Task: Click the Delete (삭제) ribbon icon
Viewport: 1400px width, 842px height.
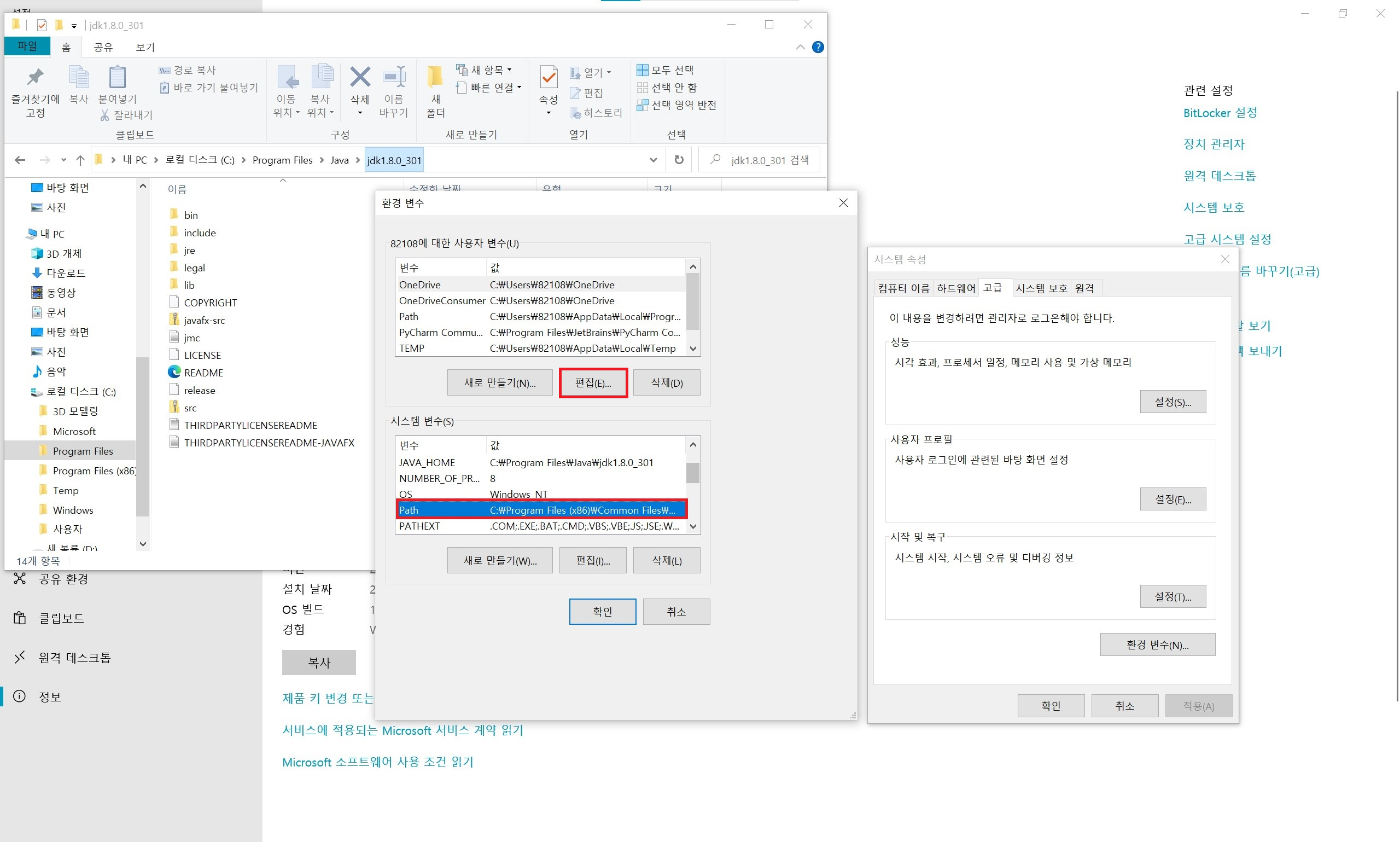Action: click(359, 78)
